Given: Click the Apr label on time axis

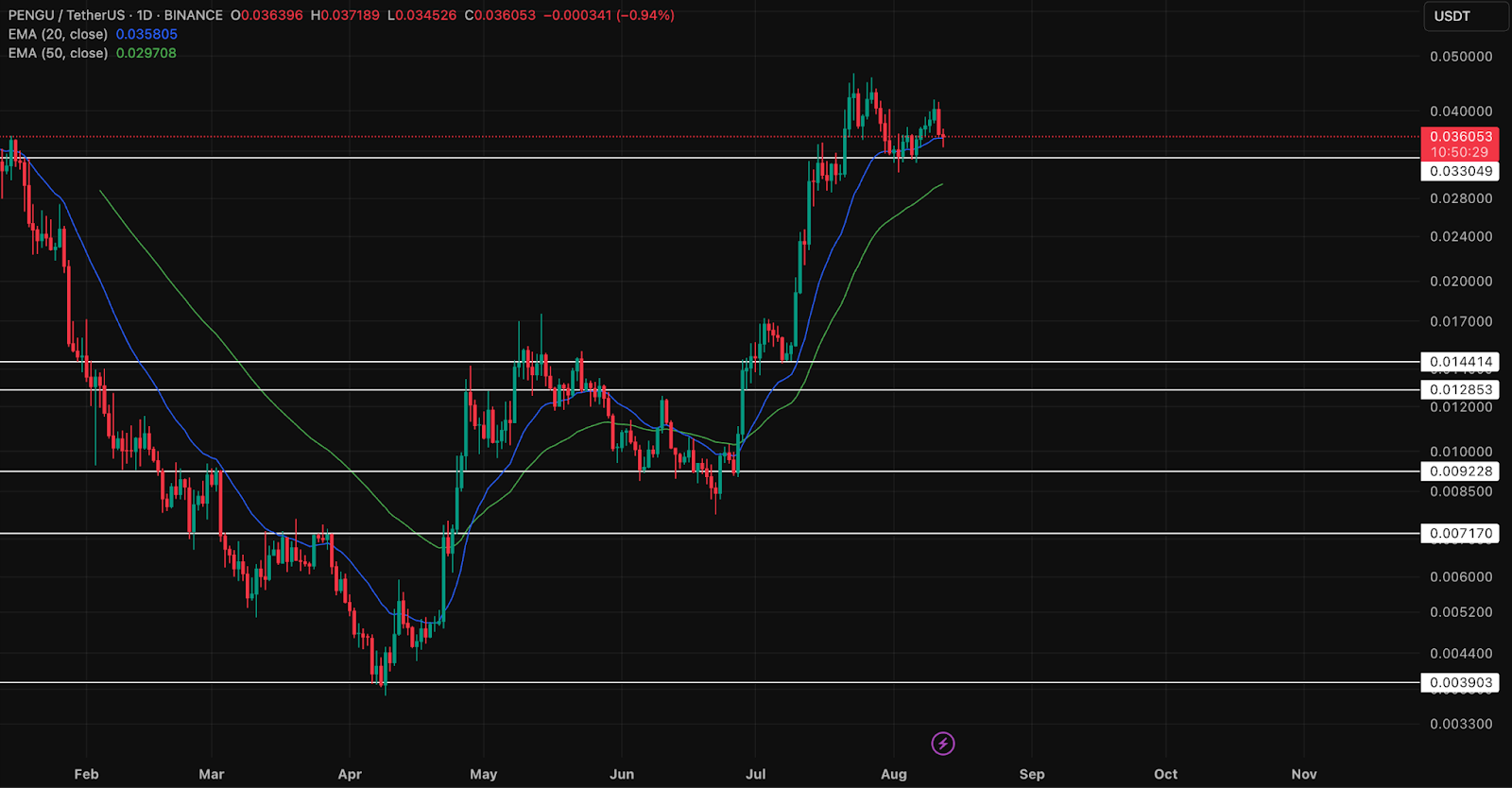Looking at the screenshot, I should (x=350, y=774).
